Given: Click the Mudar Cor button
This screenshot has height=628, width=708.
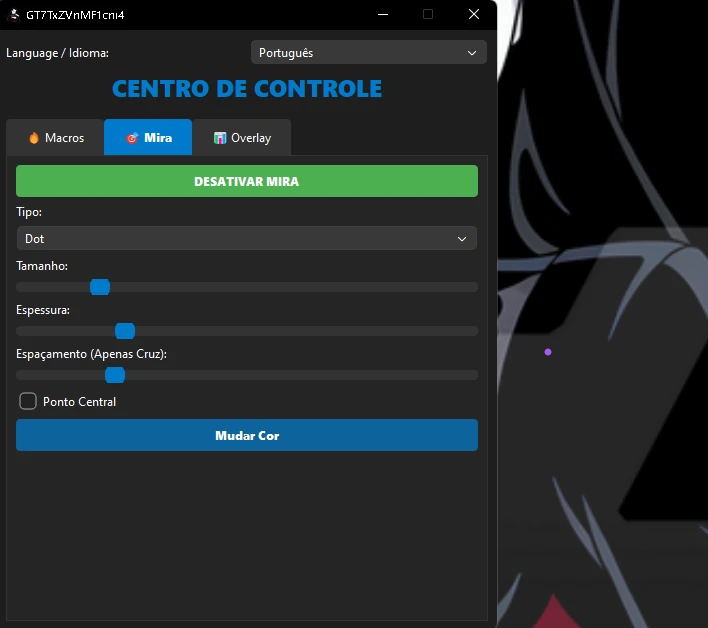Looking at the screenshot, I should (247, 436).
